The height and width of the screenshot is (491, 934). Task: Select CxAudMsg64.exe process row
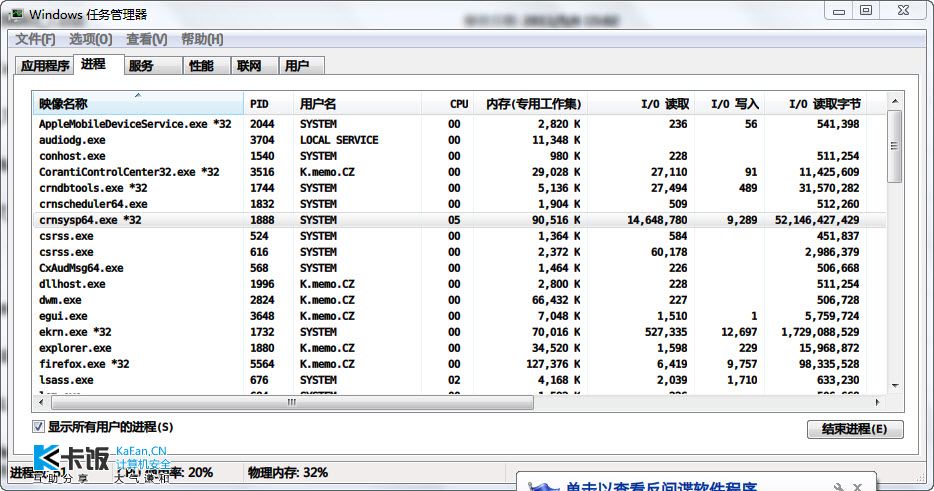[459, 268]
